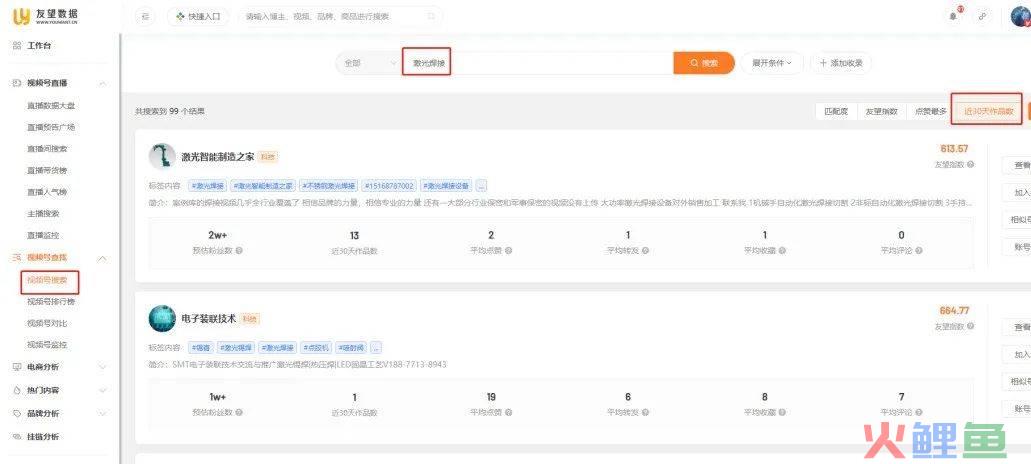Open the 电子装联技术 avatar
Viewport: 1031px width, 464px height.
(162, 319)
